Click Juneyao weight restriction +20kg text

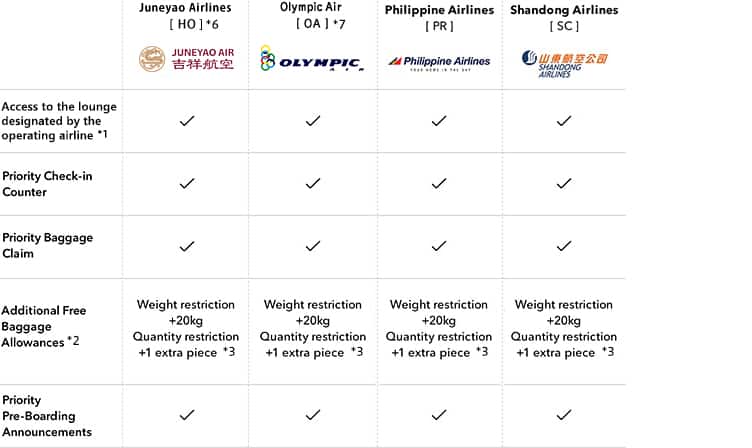(186, 313)
